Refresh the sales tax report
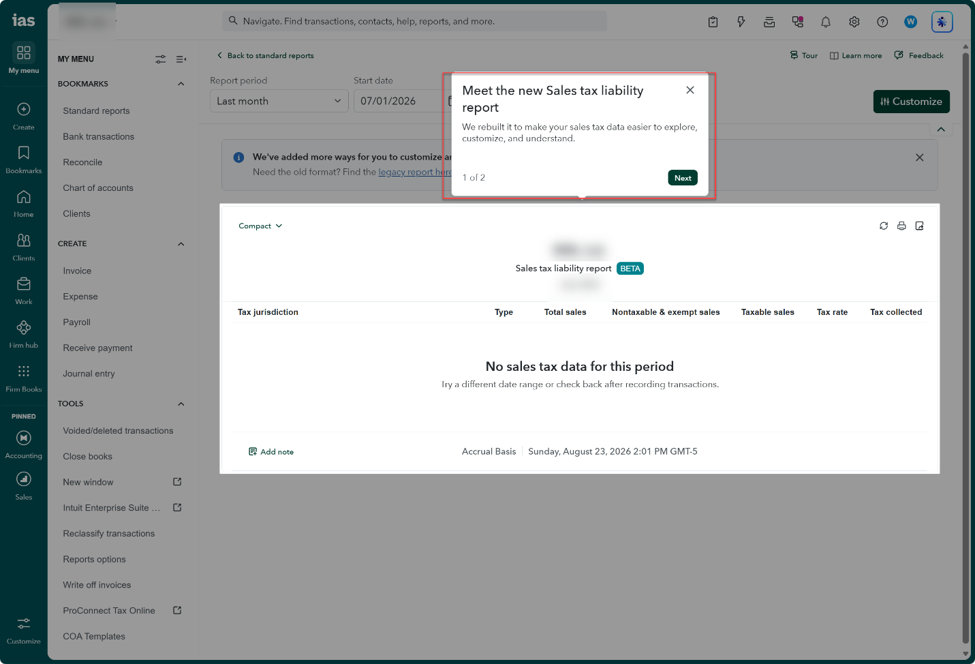The height and width of the screenshot is (664, 975). click(884, 226)
